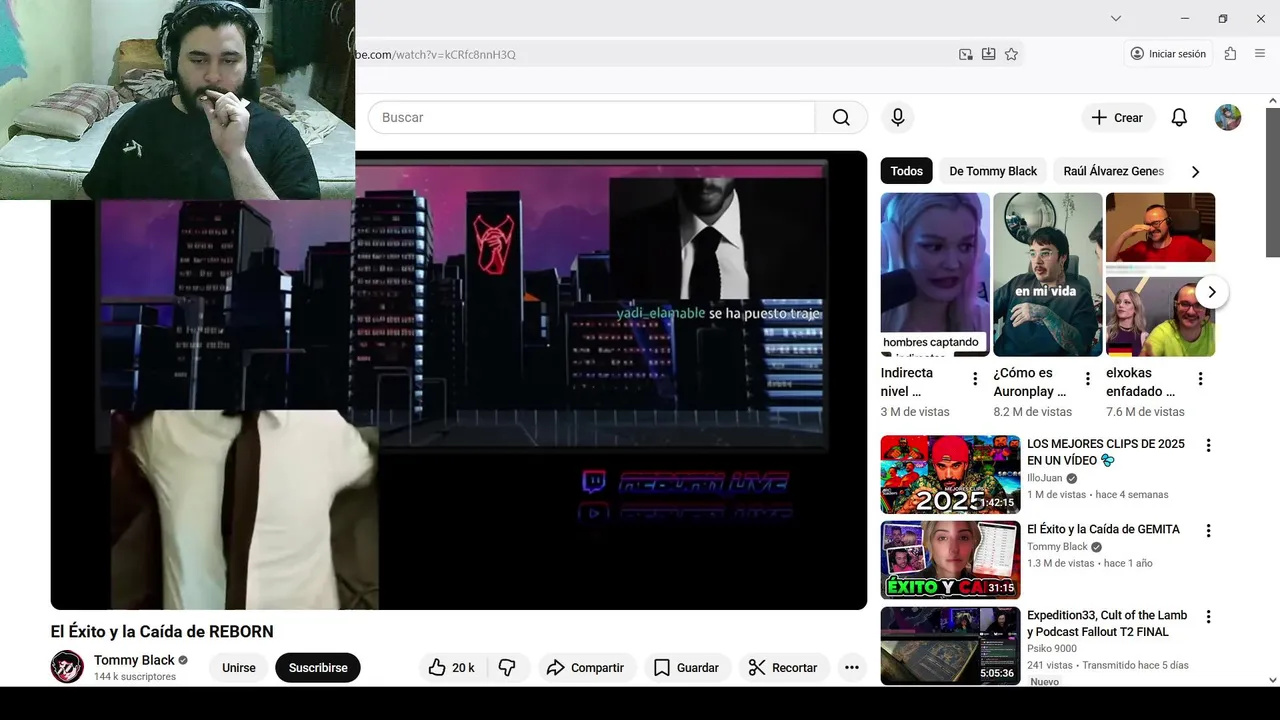1280x720 pixels.
Task: Click the save page icon in address bar
Action: coord(988,54)
